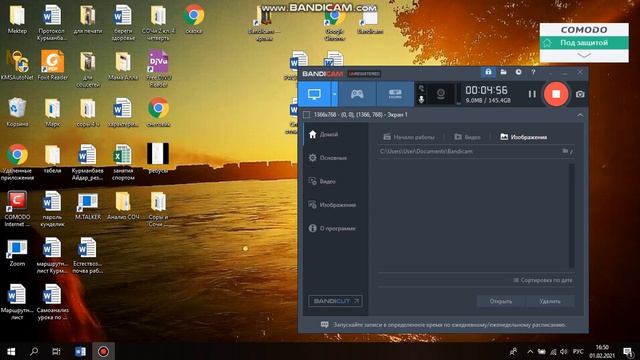
Task: Click the COMODO Под защитой status
Action: pyautogui.click(x=584, y=43)
